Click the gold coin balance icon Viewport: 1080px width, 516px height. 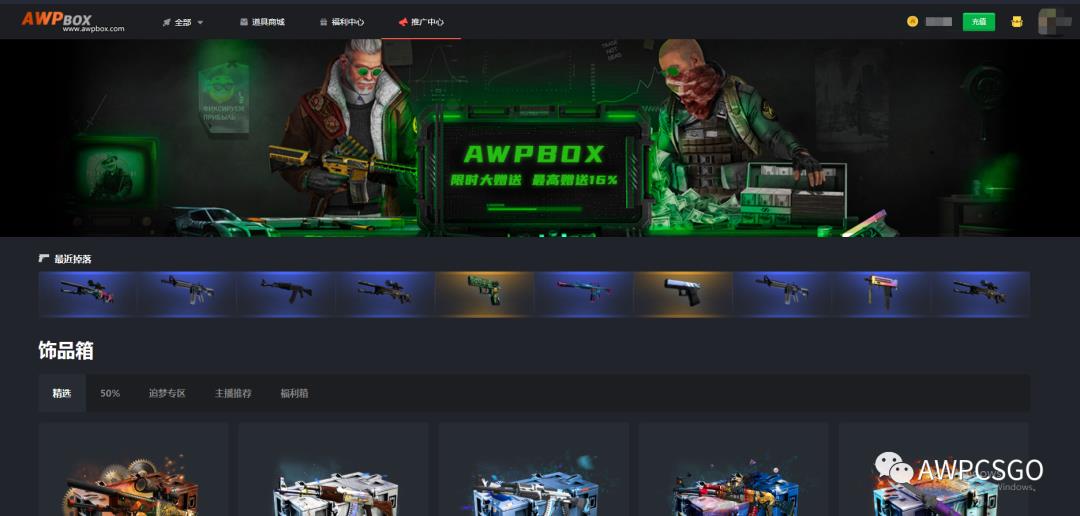pyautogui.click(x=912, y=21)
